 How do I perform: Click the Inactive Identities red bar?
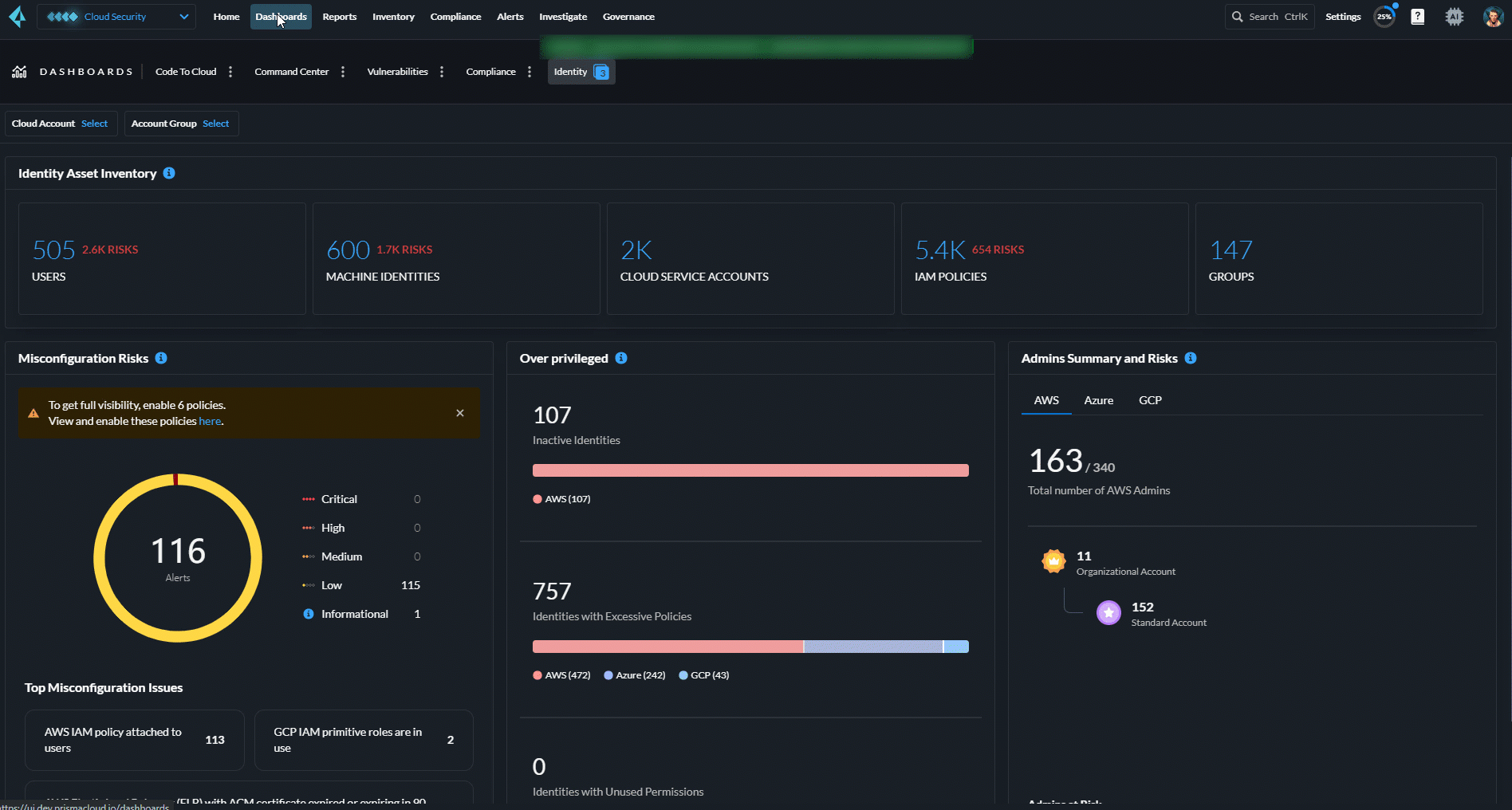click(750, 470)
